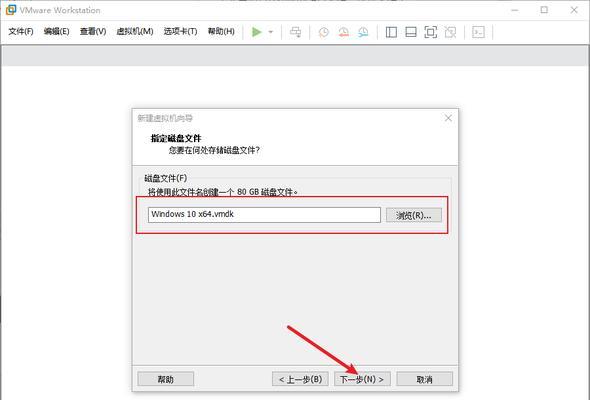590x400 pixels.
Task: Open the 文件(F) menu
Action: point(21,31)
